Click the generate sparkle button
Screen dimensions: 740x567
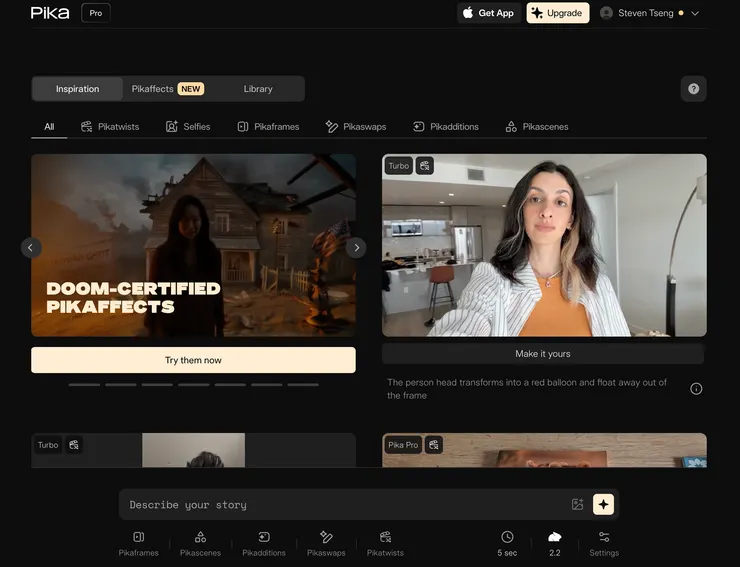603,504
